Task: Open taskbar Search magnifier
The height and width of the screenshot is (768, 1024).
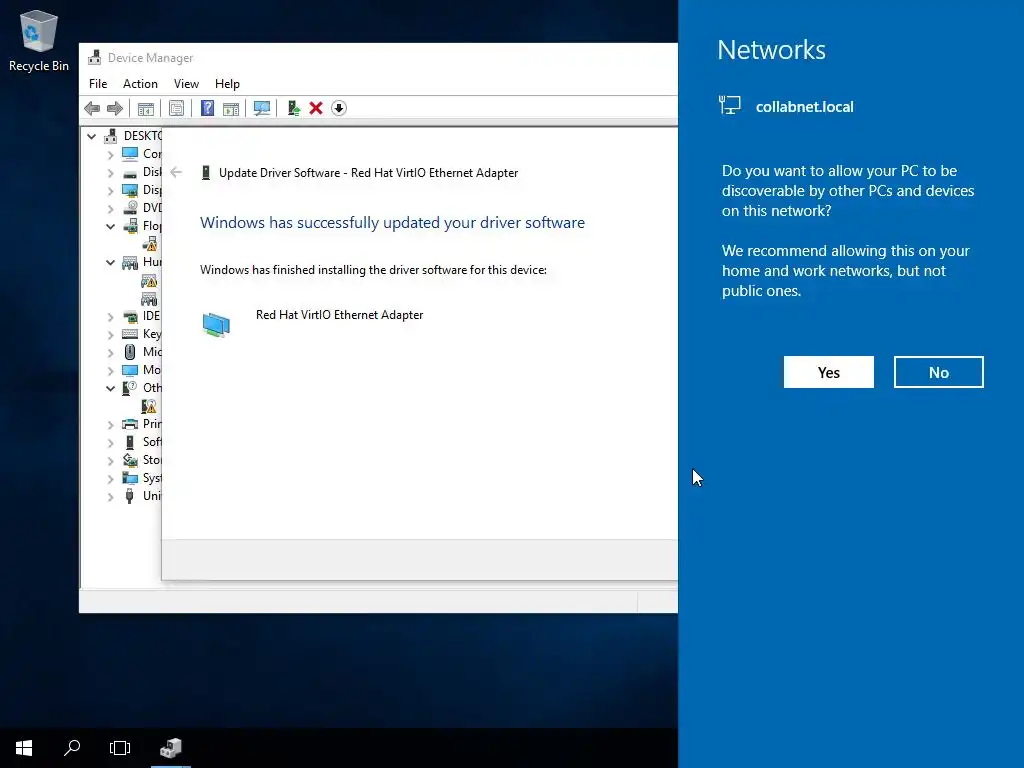Action: tap(72, 748)
